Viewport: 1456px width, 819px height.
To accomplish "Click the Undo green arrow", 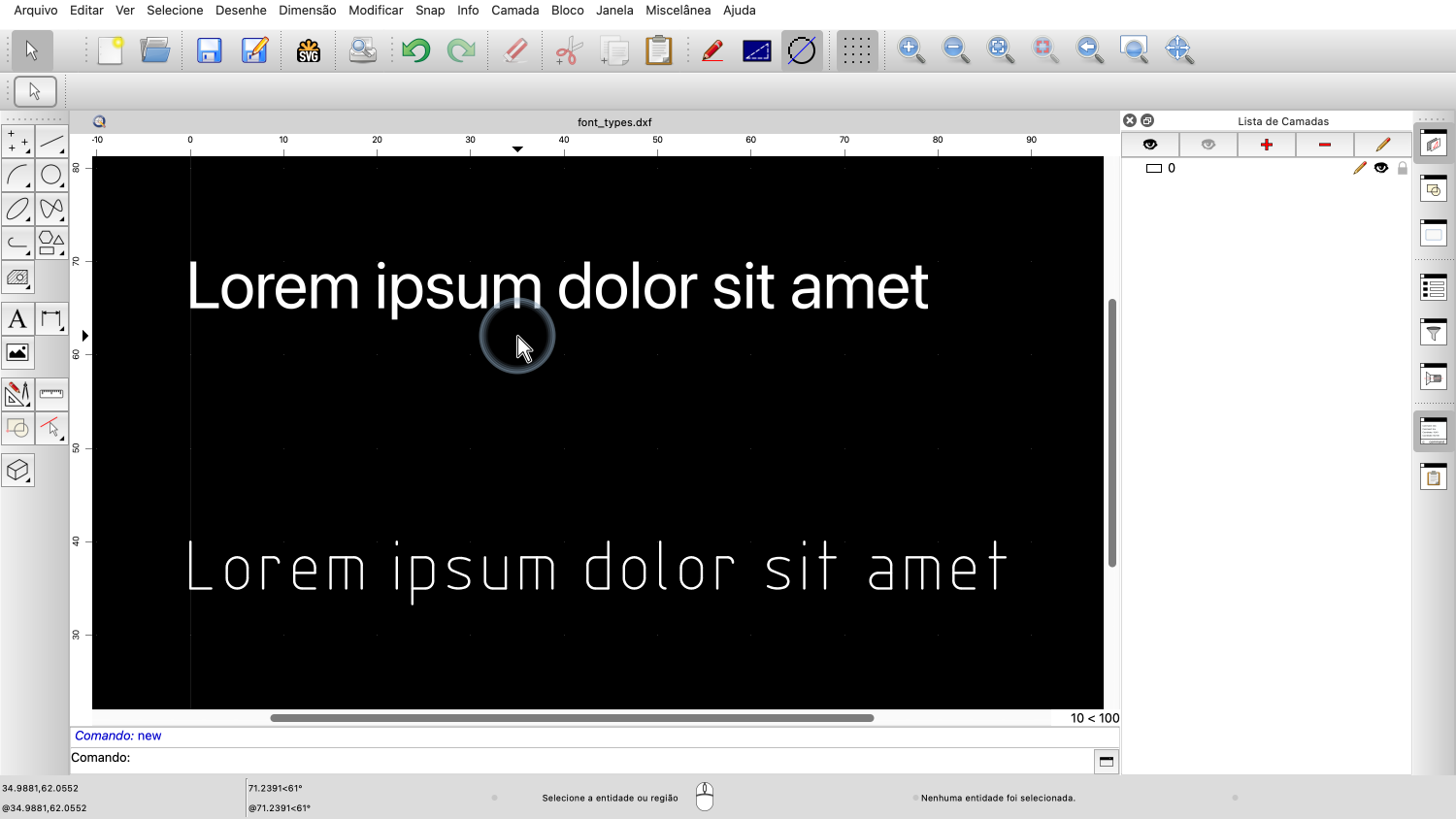I will pos(416,50).
